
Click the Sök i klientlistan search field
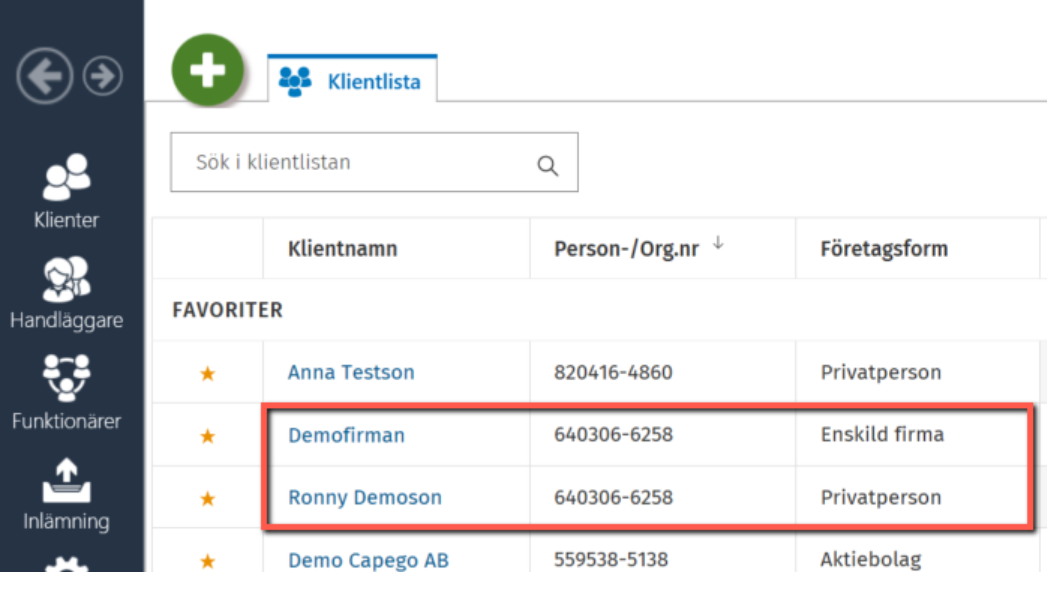[374, 162]
